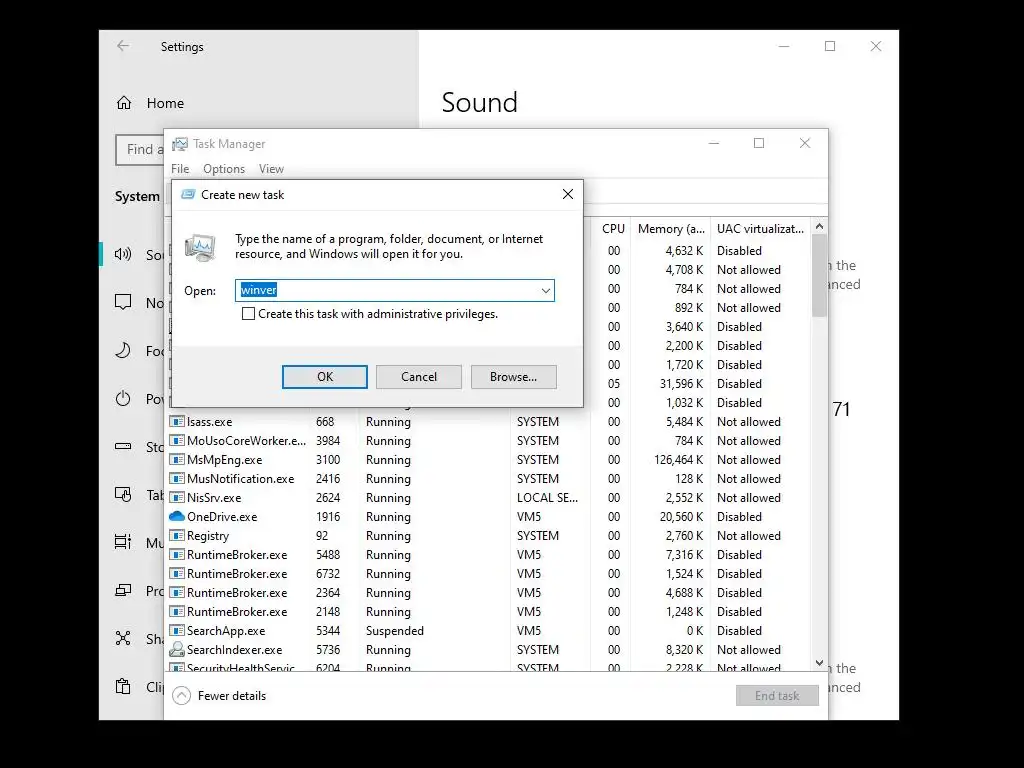Click OK to run winver
The image size is (1024, 768).
(325, 377)
